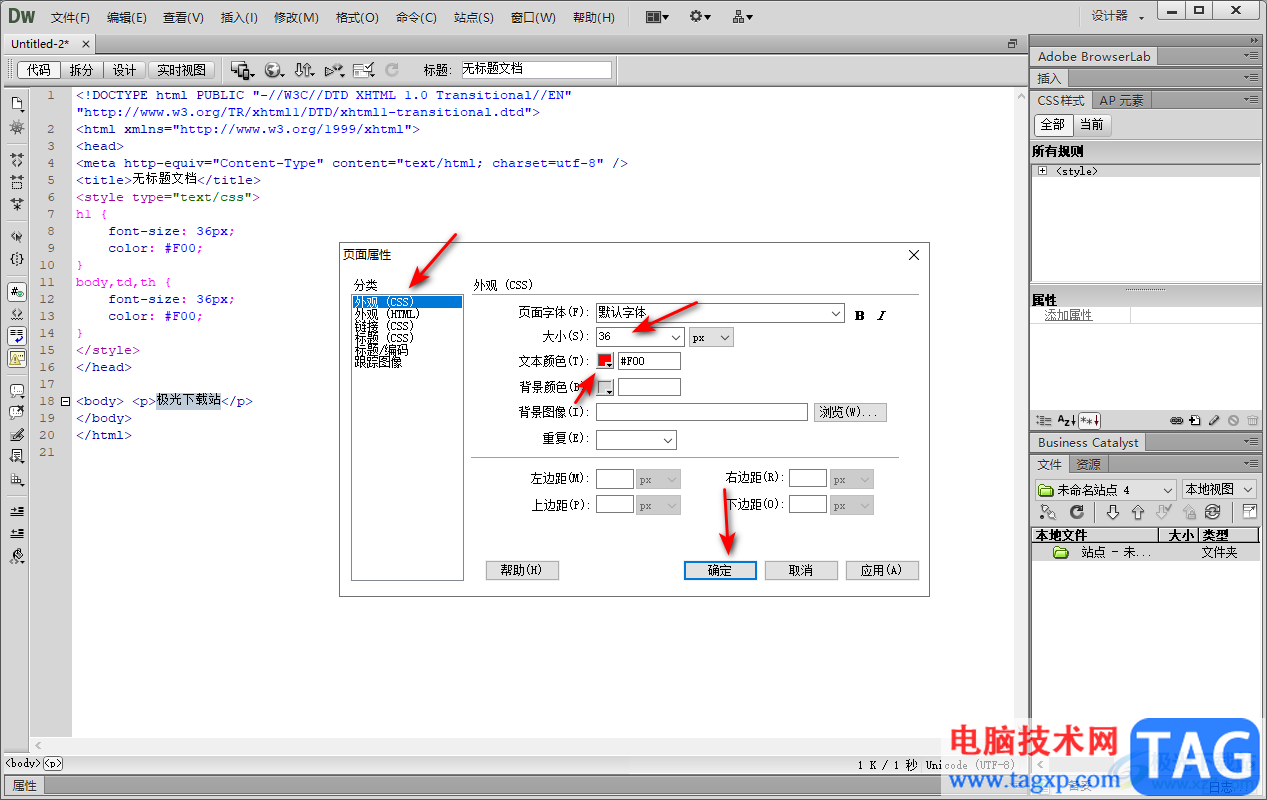The width and height of the screenshot is (1267, 800).
Task: Open the 修改(M) menu
Action: [296, 17]
